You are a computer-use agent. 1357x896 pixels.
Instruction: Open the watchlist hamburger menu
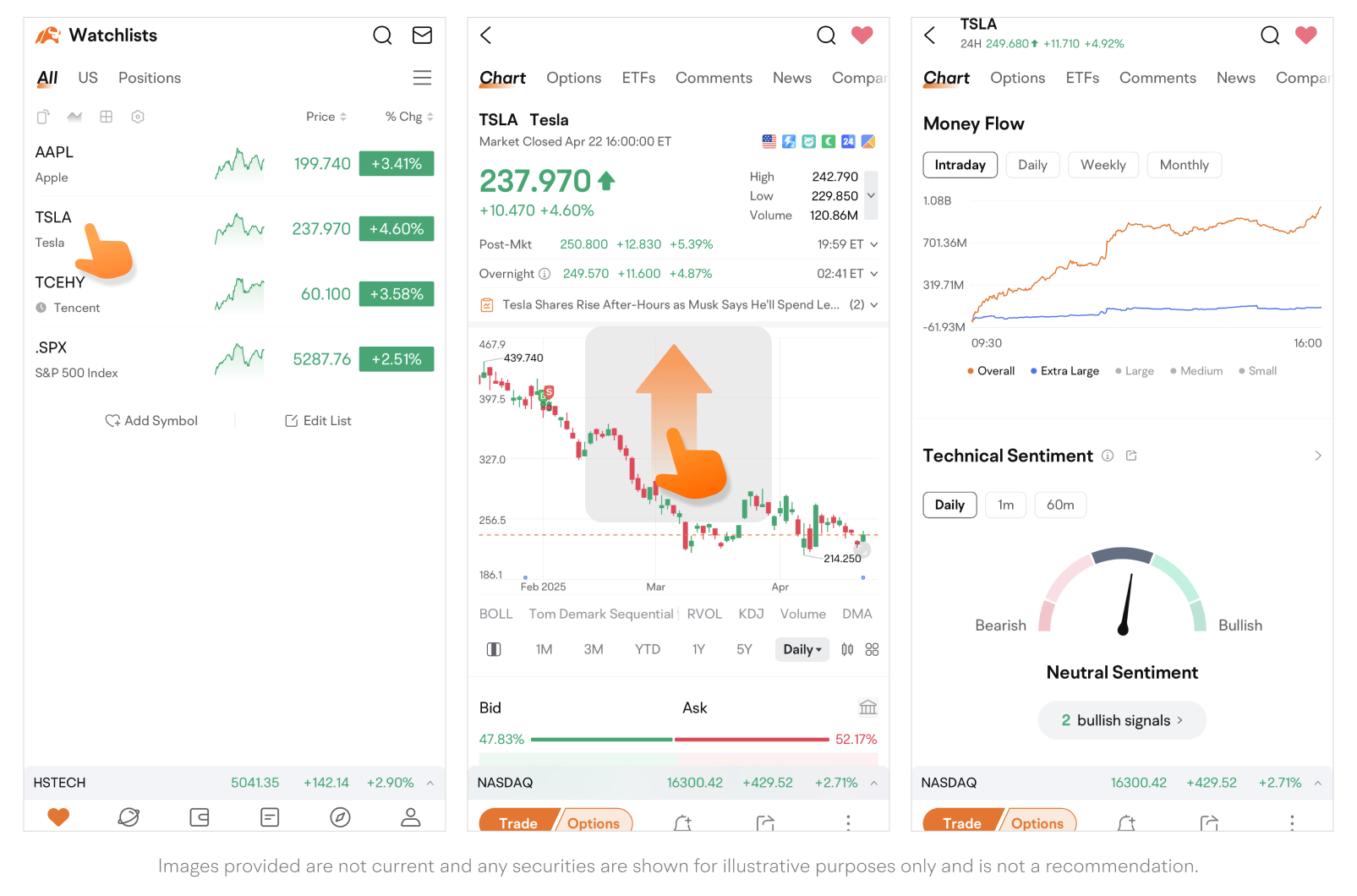coord(422,78)
